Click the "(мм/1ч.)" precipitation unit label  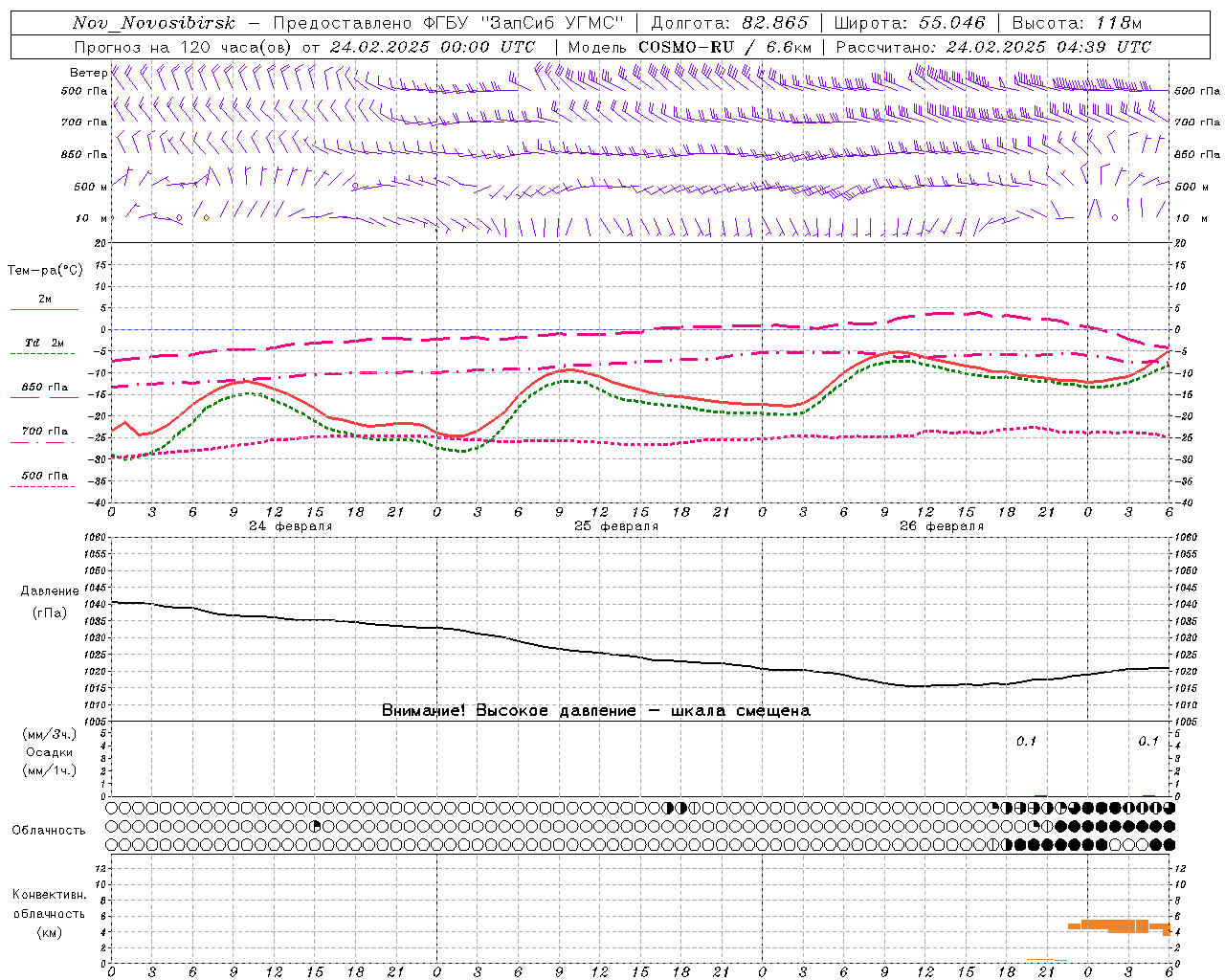tap(50, 770)
